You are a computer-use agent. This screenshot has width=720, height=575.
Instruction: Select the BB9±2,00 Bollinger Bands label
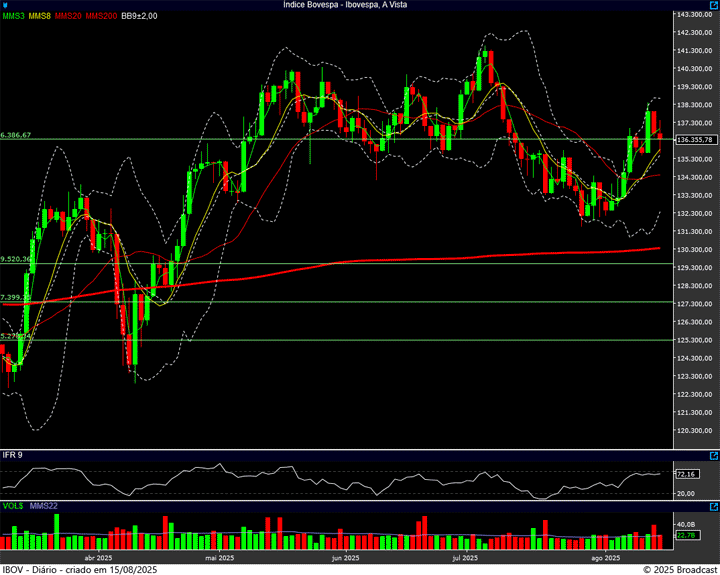(x=139, y=16)
